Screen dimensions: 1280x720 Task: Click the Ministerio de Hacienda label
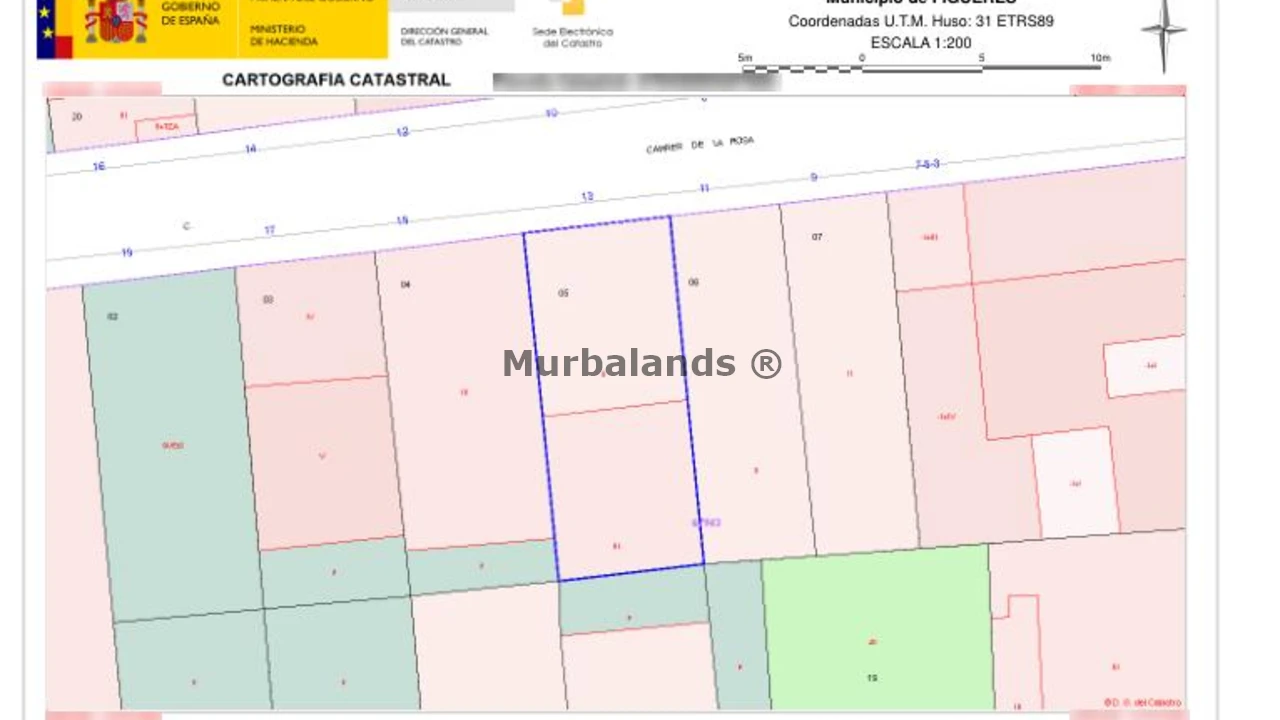(x=284, y=36)
